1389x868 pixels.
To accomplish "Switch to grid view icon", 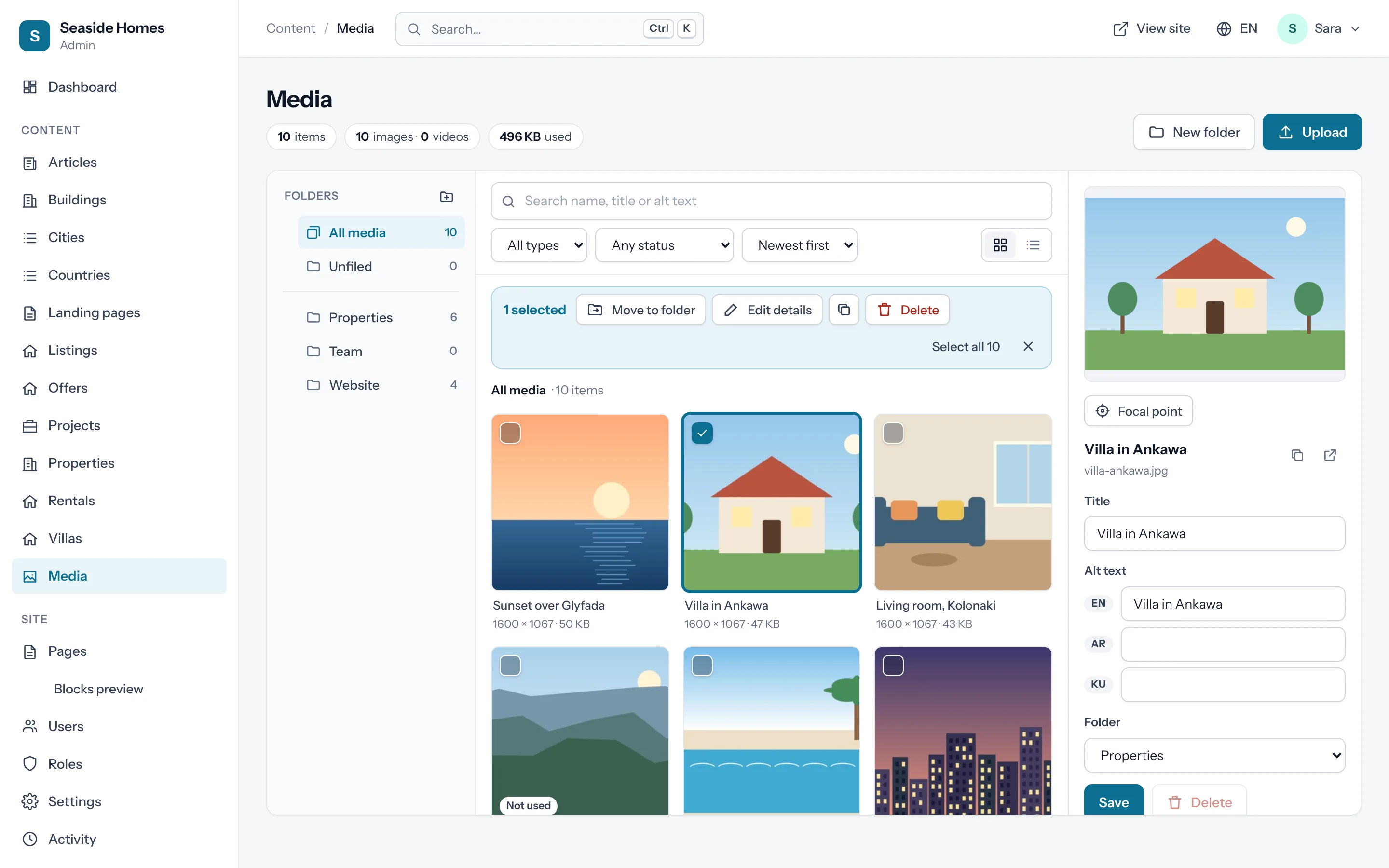I will [x=1000, y=245].
